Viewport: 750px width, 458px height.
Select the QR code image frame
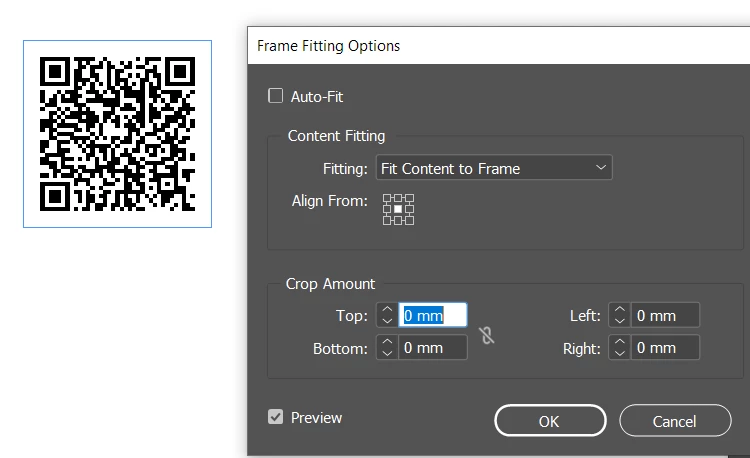tap(117, 134)
